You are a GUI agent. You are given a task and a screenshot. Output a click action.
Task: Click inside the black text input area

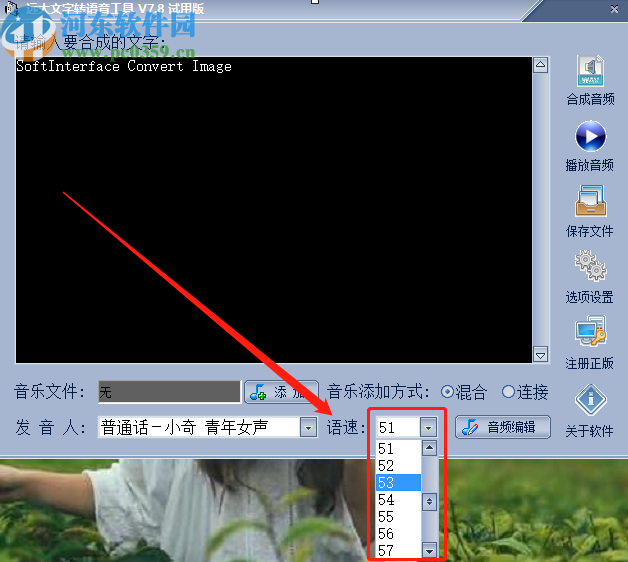pyautogui.click(x=274, y=210)
